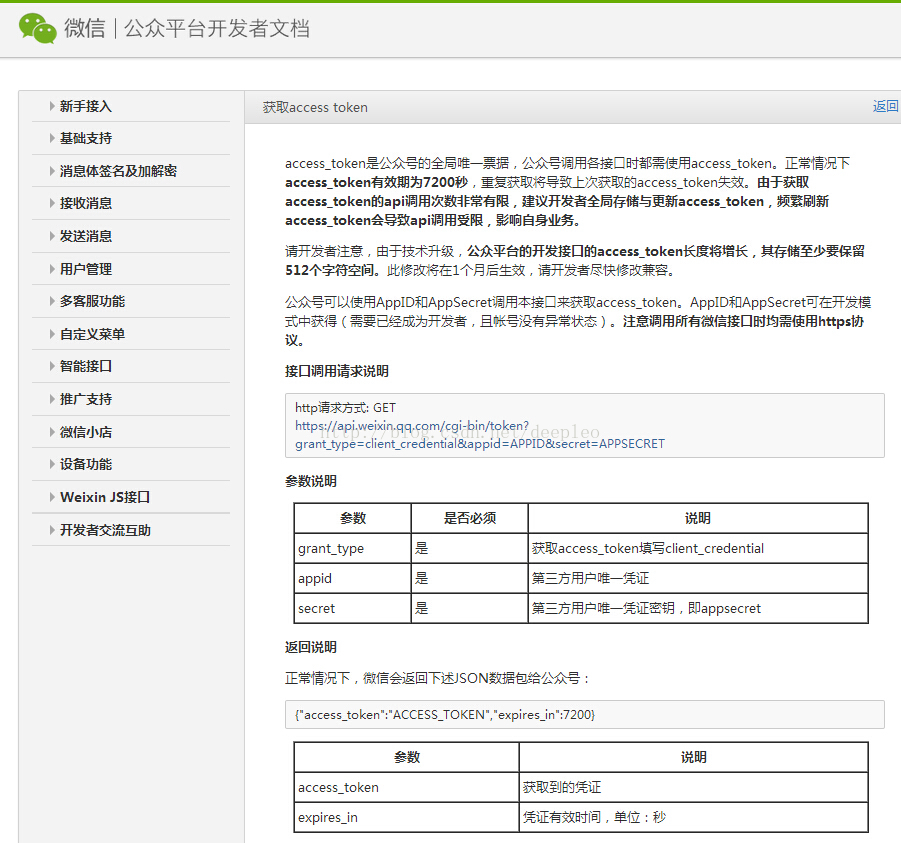Open the 微信小店 menu entry
Screen dimensions: 901x843
coord(86,432)
